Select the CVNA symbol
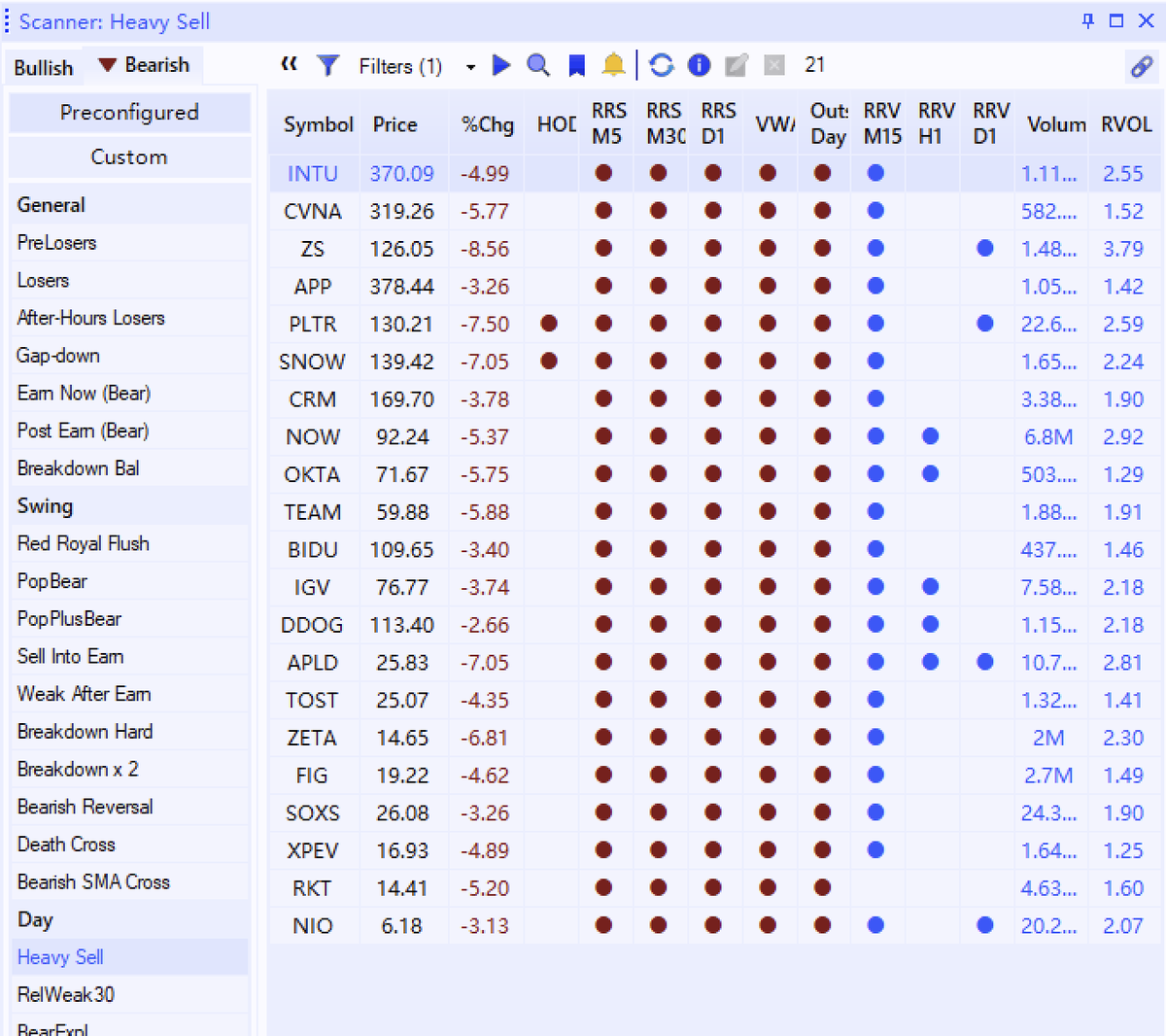Screen dimensions: 1166x1036 tap(313, 212)
